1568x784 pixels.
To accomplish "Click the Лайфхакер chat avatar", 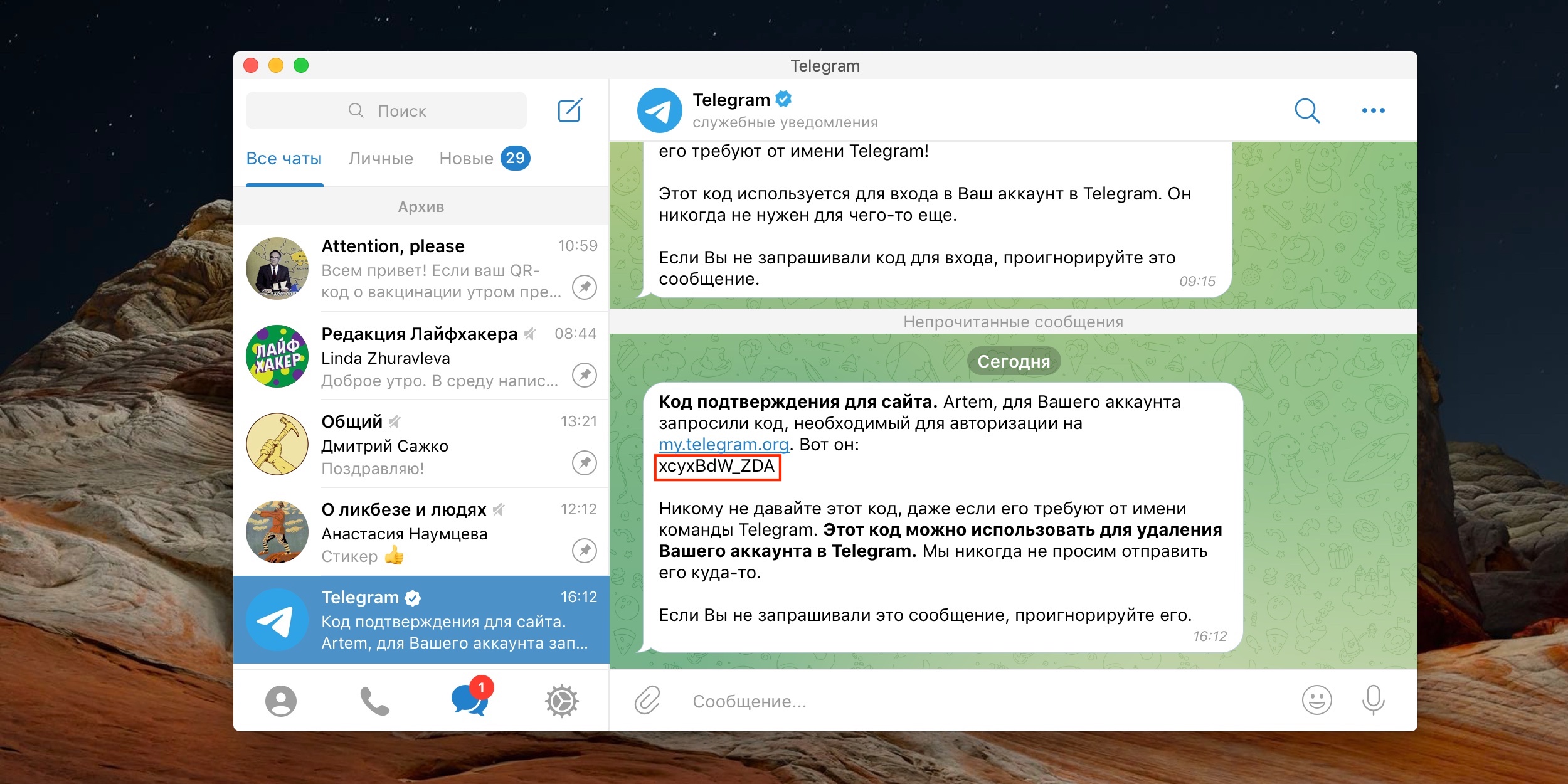I will pyautogui.click(x=277, y=356).
